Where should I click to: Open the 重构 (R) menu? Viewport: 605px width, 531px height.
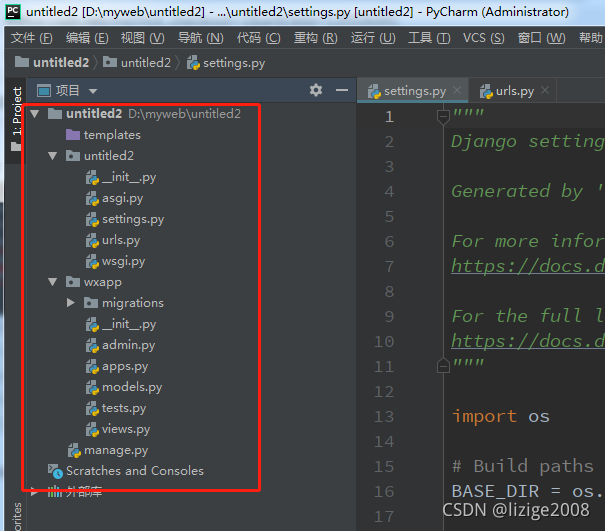316,38
